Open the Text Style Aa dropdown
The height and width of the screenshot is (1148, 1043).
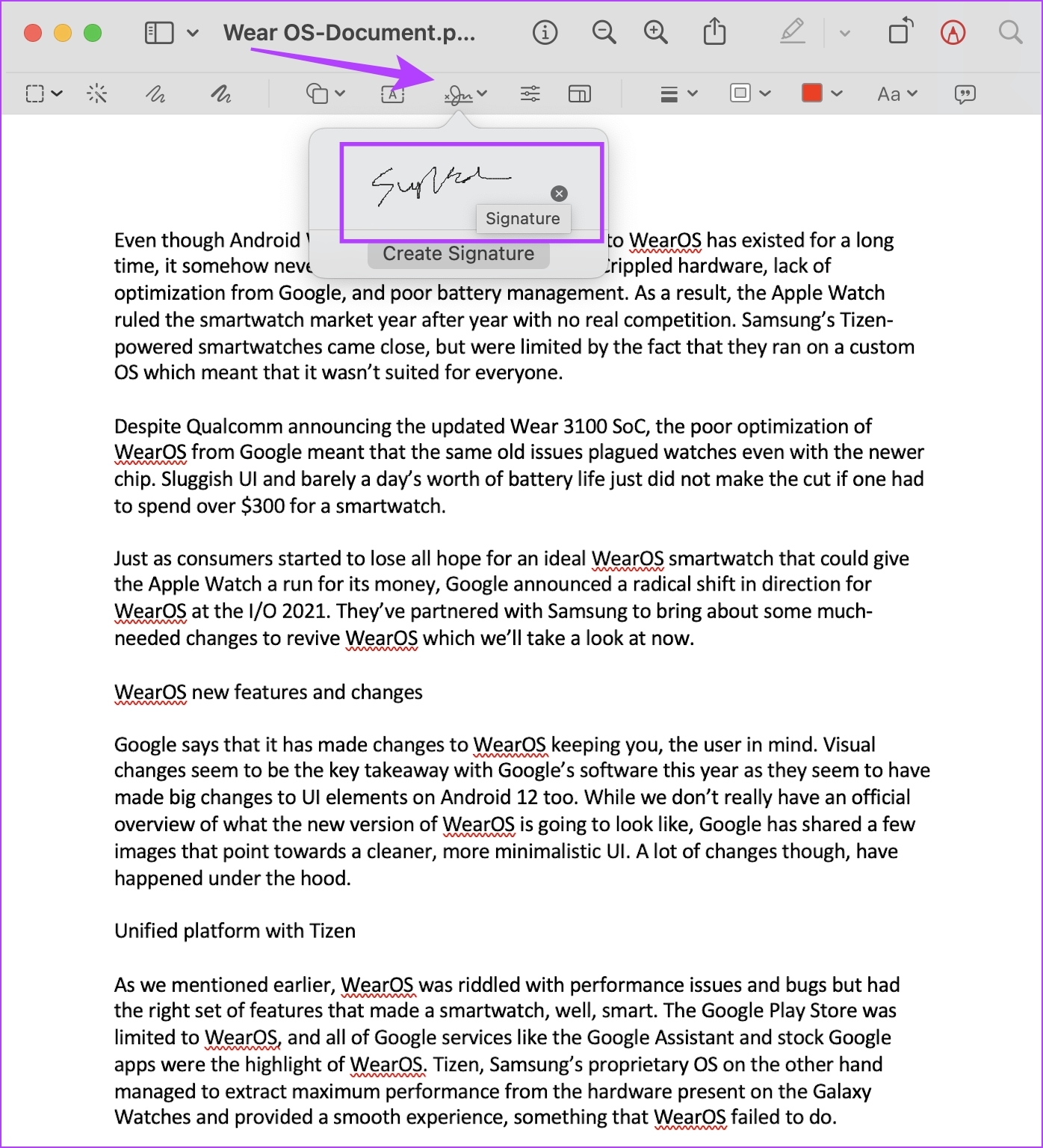897,93
